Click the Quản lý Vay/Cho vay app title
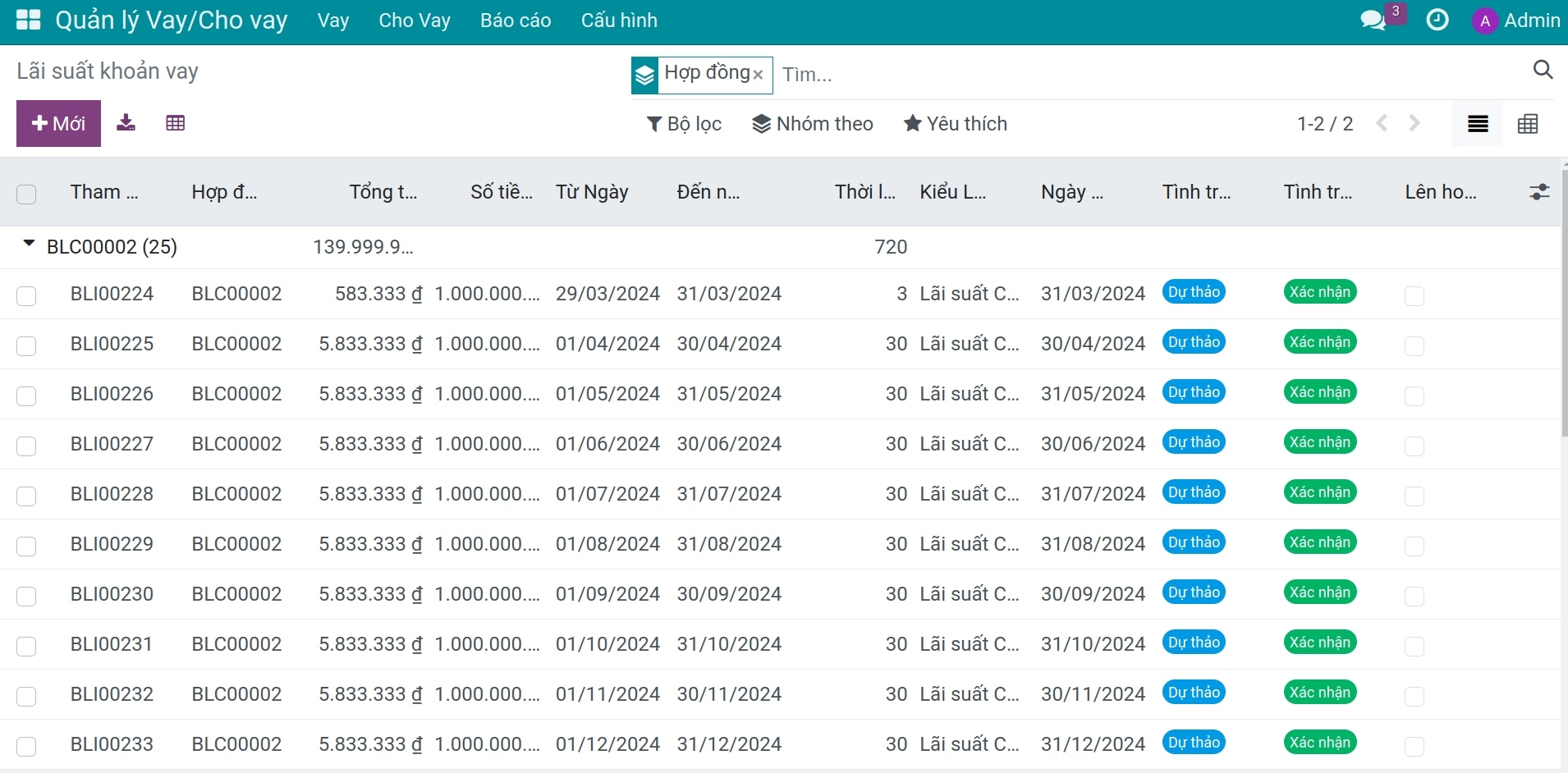The image size is (1568, 773). pos(172,21)
